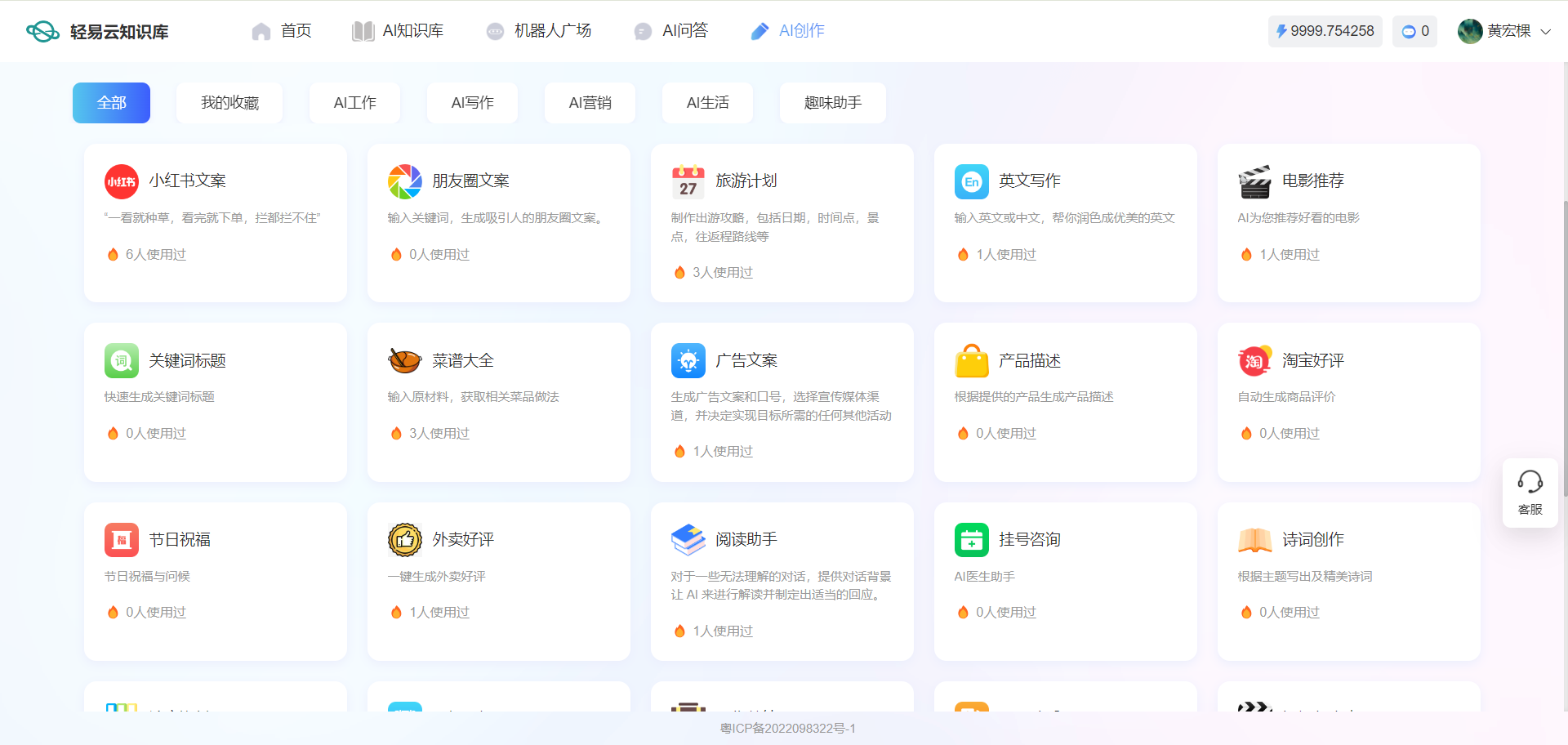The width and height of the screenshot is (1568, 745).
Task: Click description 自动生成商品评价
Action: point(1286,397)
